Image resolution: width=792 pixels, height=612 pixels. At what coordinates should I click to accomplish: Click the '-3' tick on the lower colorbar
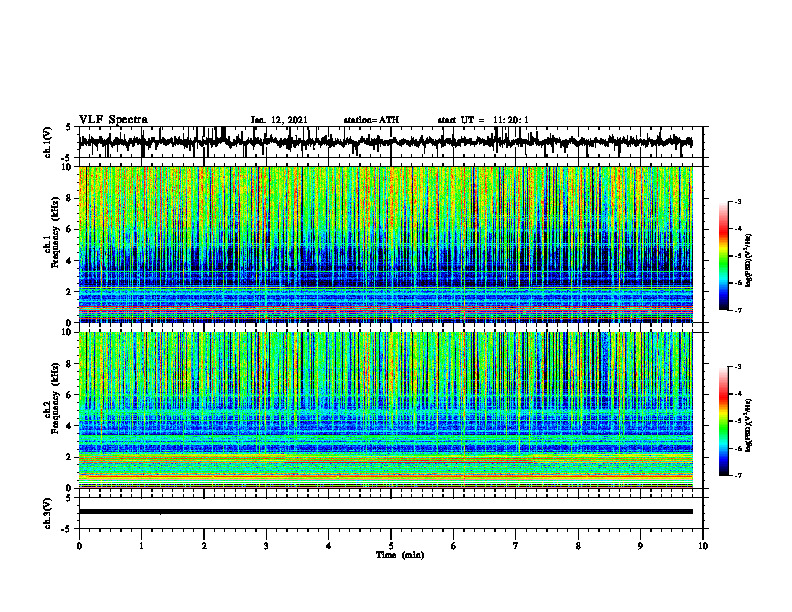(738, 367)
